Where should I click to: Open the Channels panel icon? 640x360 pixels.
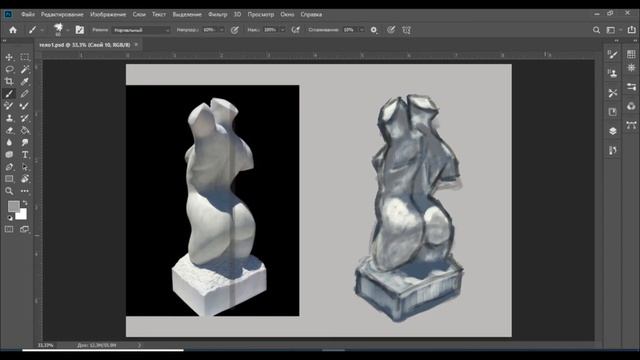(631, 106)
